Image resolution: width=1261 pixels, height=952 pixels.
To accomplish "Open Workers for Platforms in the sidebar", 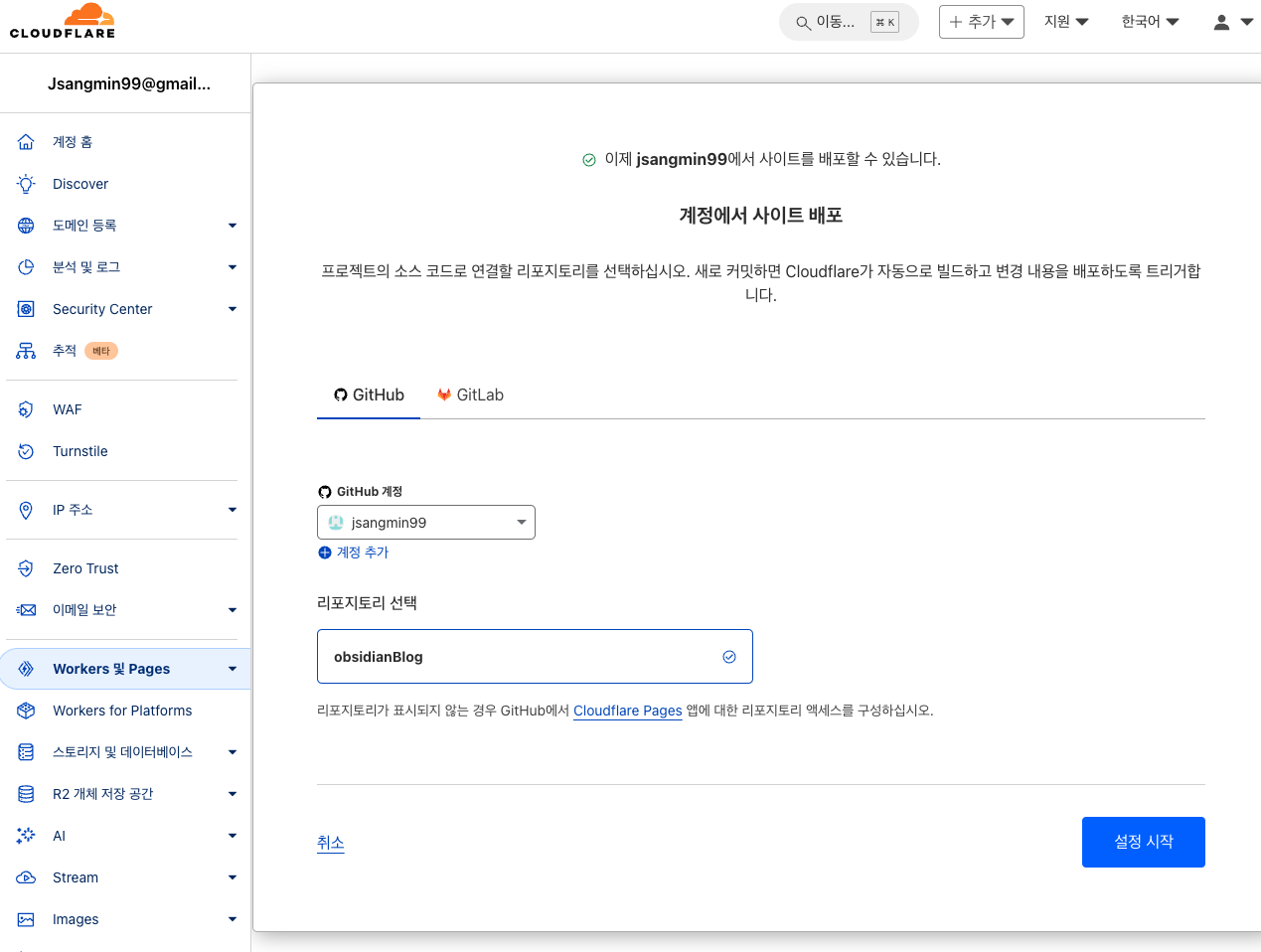I will [122, 711].
